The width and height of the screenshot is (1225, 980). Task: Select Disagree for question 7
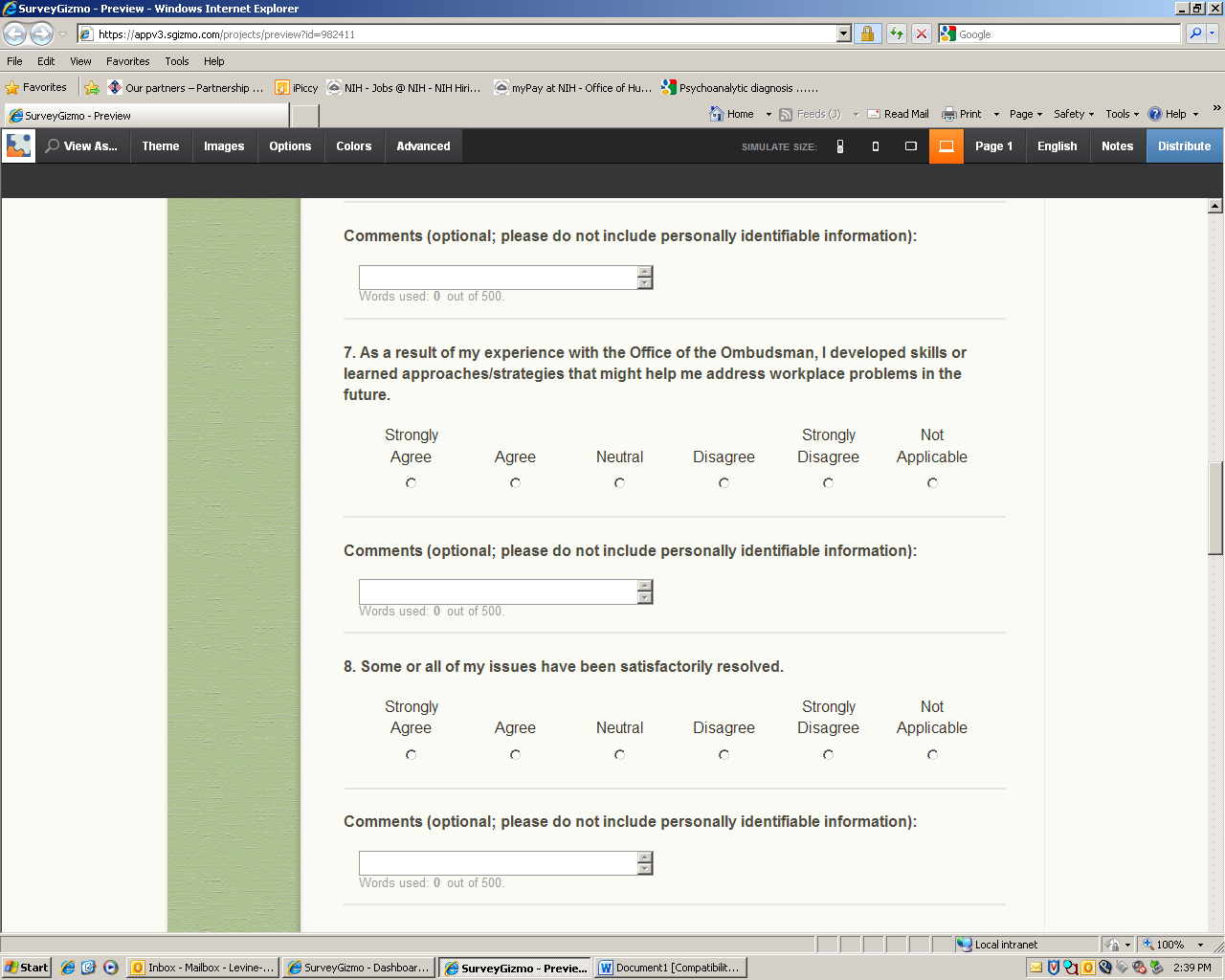(x=724, y=483)
